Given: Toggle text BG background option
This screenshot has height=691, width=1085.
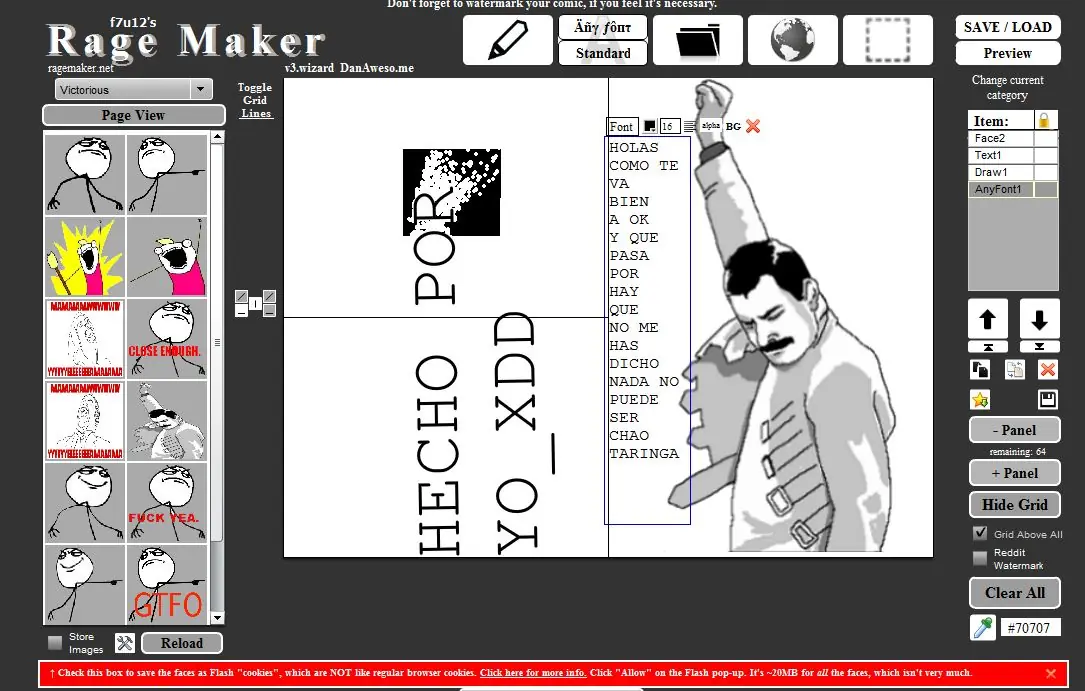Looking at the screenshot, I should click(733, 127).
